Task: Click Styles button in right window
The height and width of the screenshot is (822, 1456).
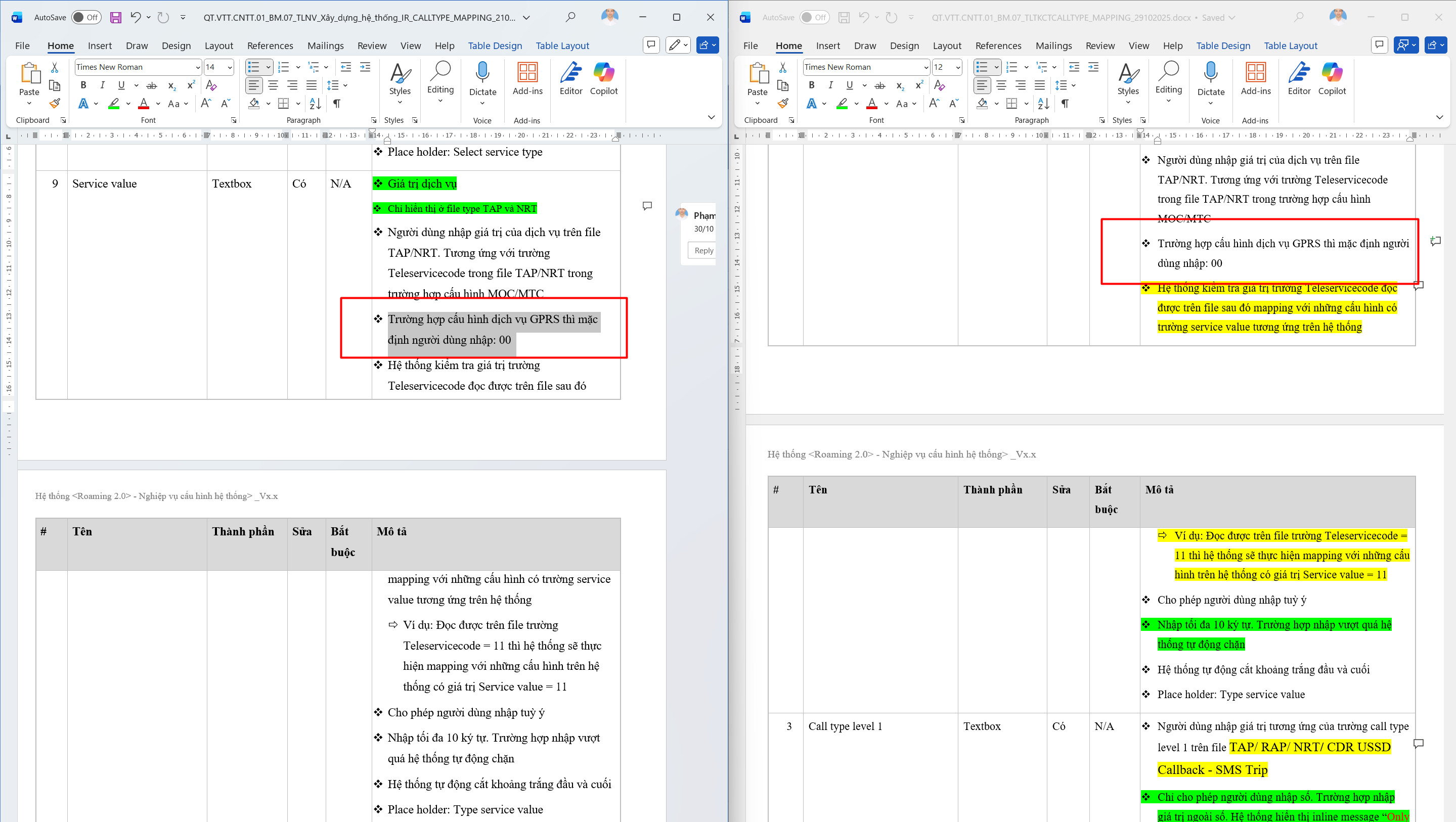Action: (1128, 82)
